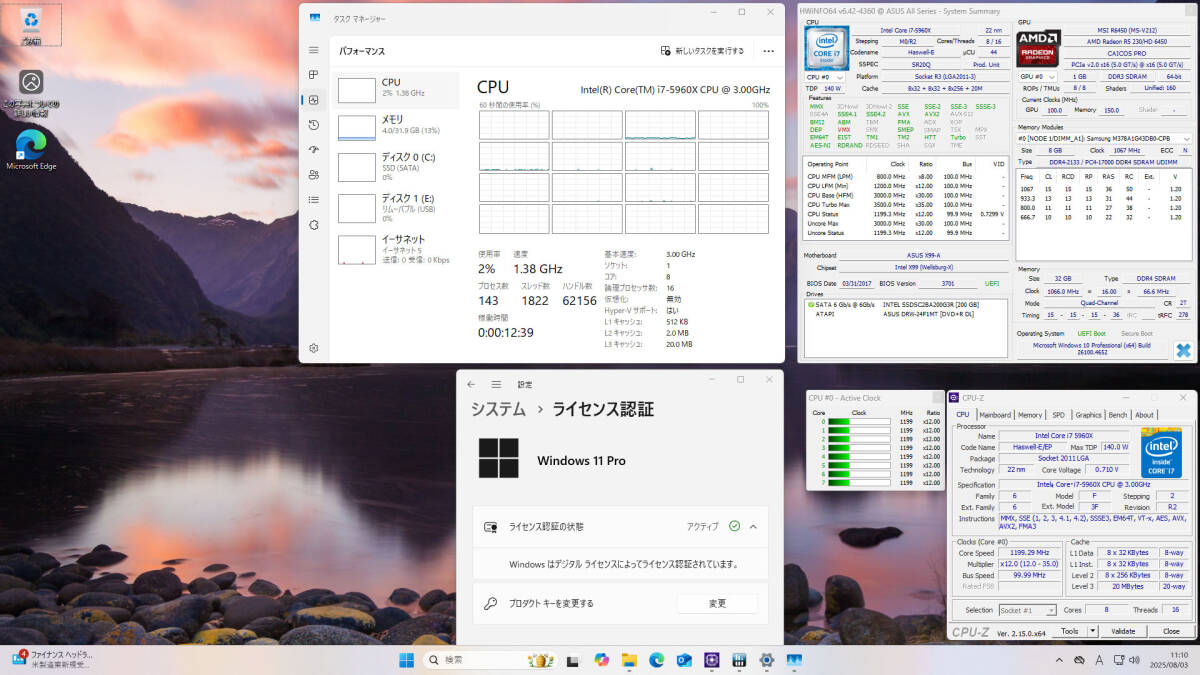Click Tools button in CPU-Z
The height and width of the screenshot is (675, 1200).
click(x=1070, y=631)
